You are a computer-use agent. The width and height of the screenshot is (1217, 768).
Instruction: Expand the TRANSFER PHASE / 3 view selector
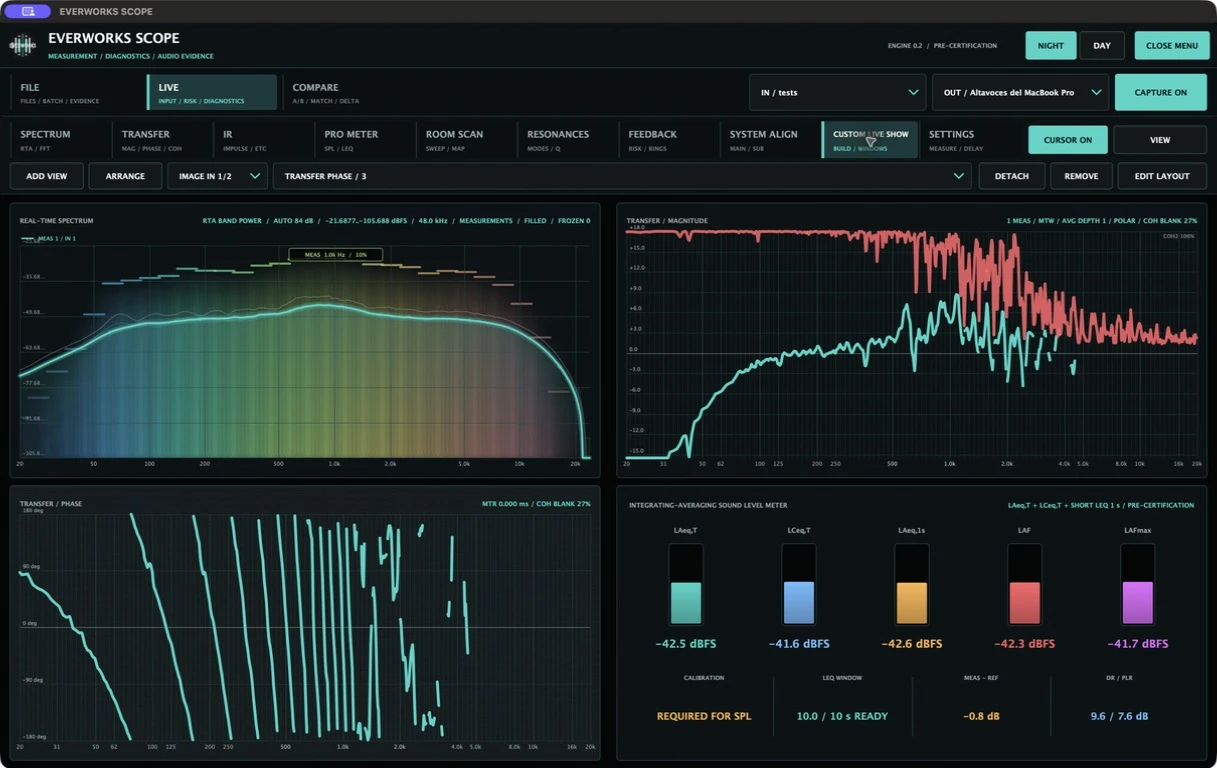pyautogui.click(x=622, y=176)
